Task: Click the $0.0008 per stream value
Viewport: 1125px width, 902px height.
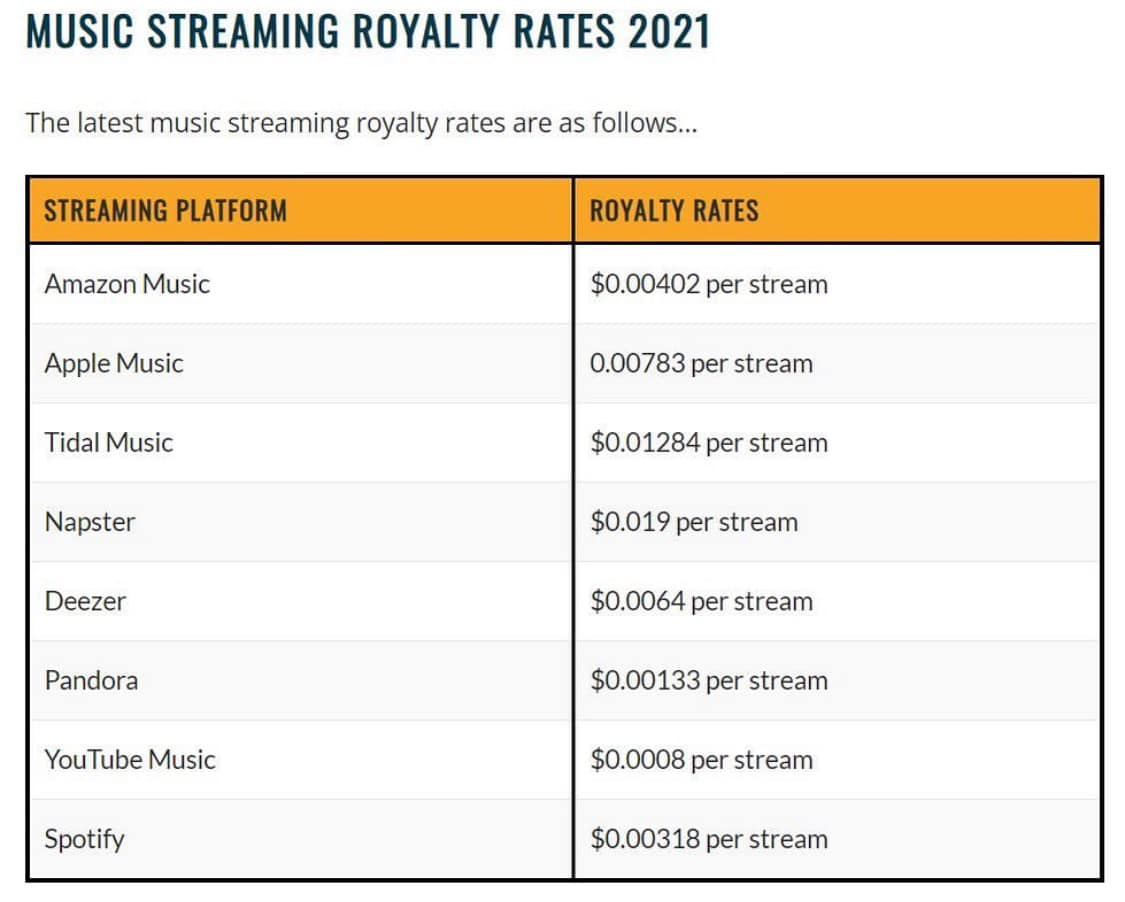Action: 701,760
